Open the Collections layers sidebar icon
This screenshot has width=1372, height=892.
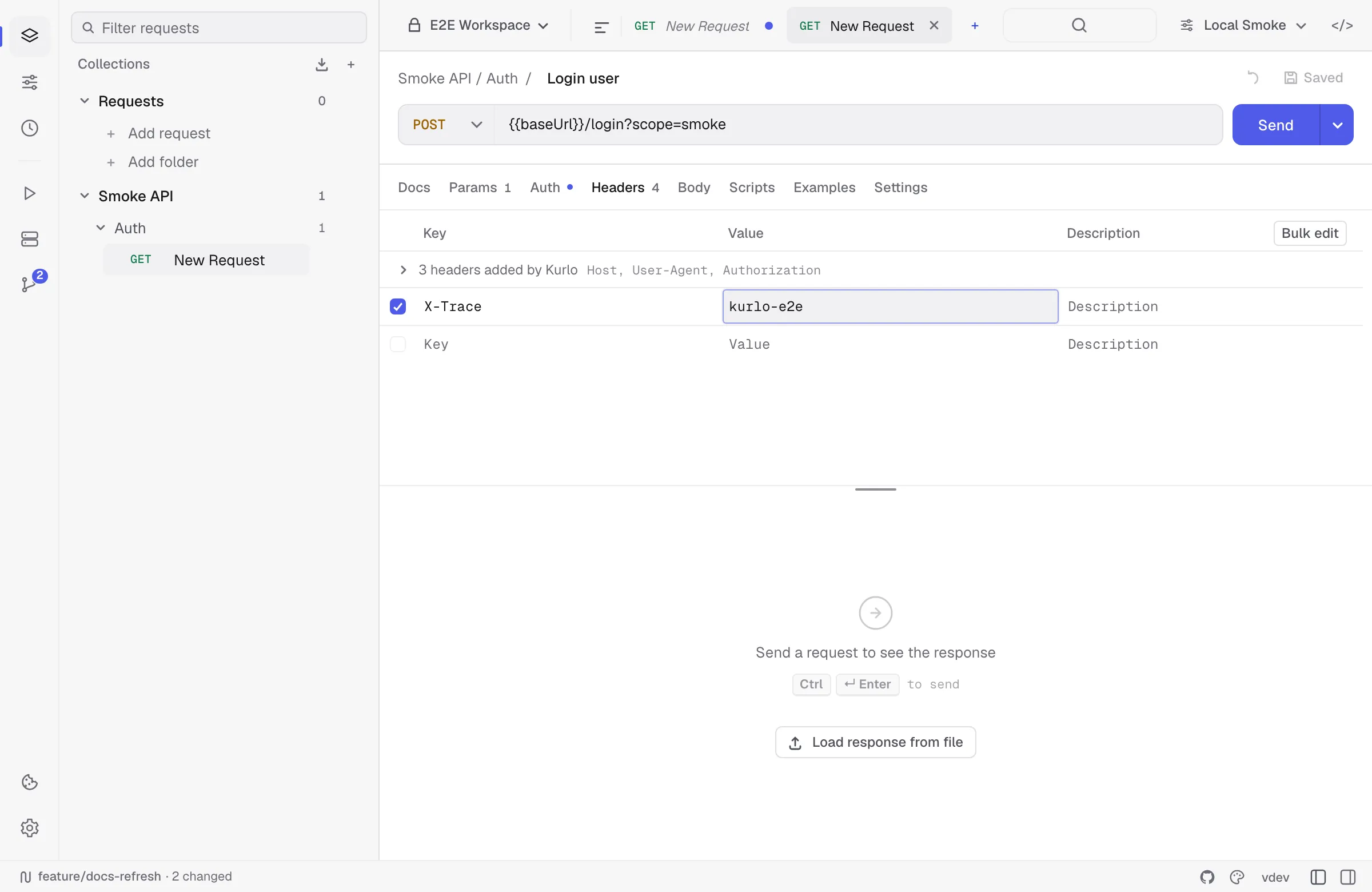(x=29, y=36)
